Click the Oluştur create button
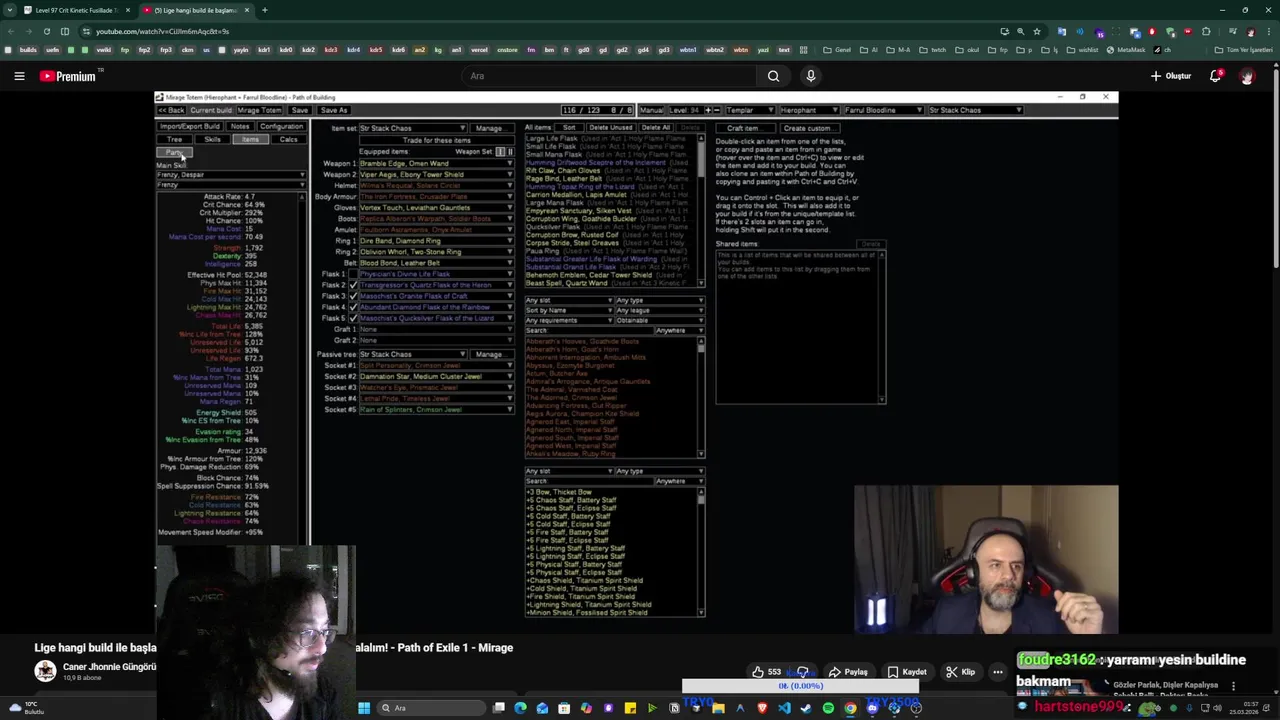 pyautogui.click(x=1171, y=76)
